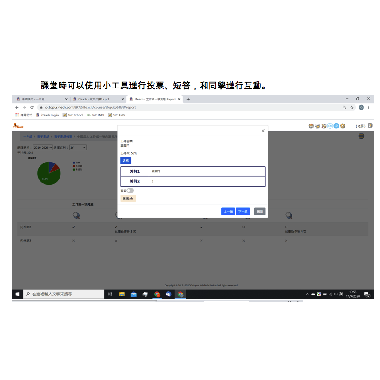Open File Explorer from the taskbar
380x380 pixels.
click(x=122, y=294)
